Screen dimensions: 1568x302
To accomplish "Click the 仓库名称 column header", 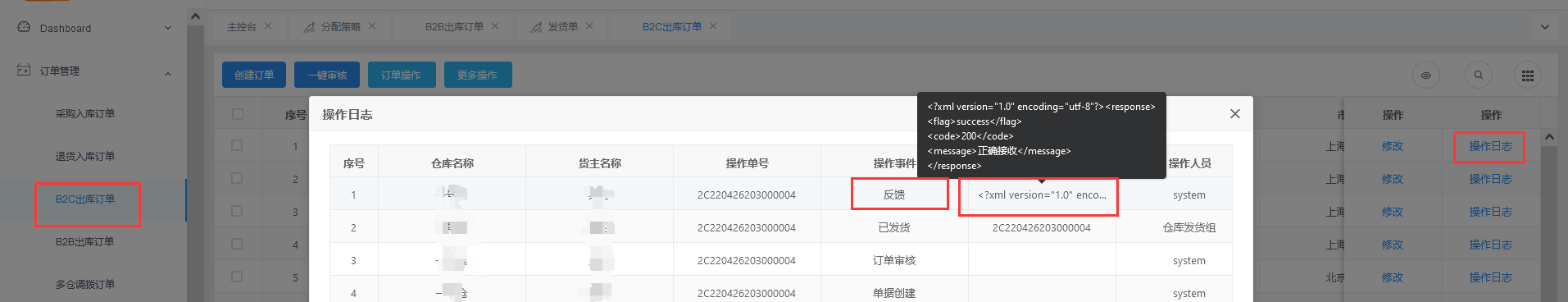I will pyautogui.click(x=452, y=163).
